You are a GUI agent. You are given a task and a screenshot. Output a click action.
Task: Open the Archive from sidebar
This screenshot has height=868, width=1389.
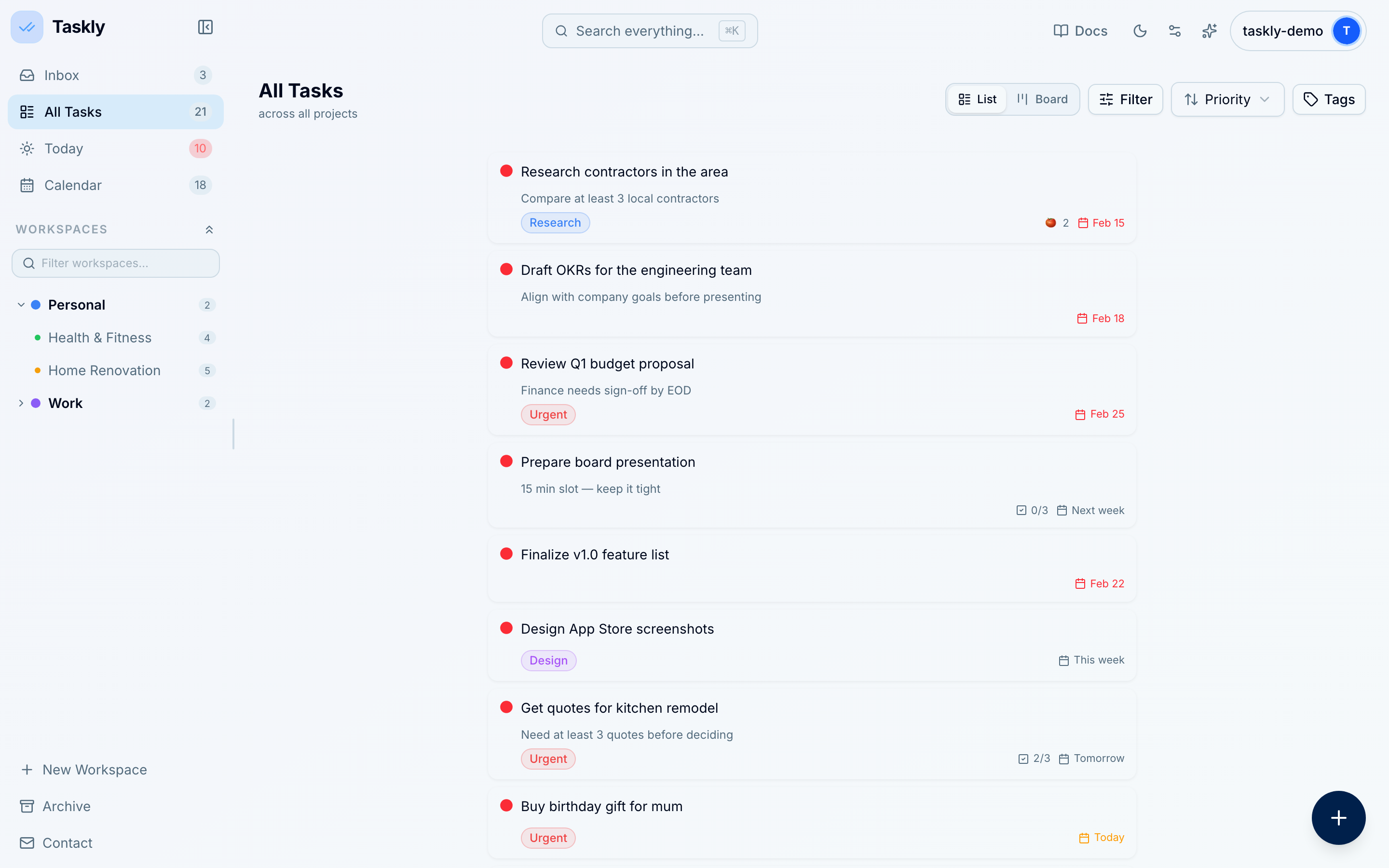[x=66, y=806]
